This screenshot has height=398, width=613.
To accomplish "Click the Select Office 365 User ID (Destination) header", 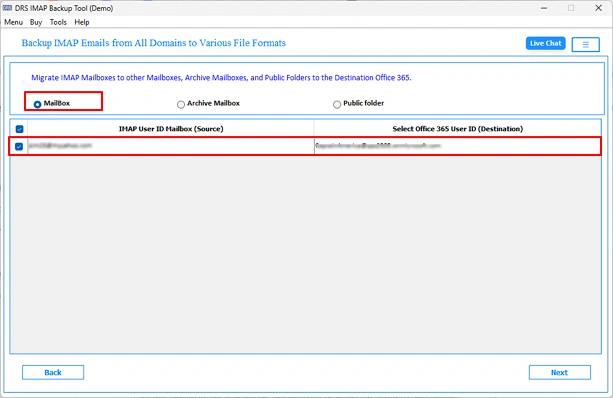I will pyautogui.click(x=457, y=129).
